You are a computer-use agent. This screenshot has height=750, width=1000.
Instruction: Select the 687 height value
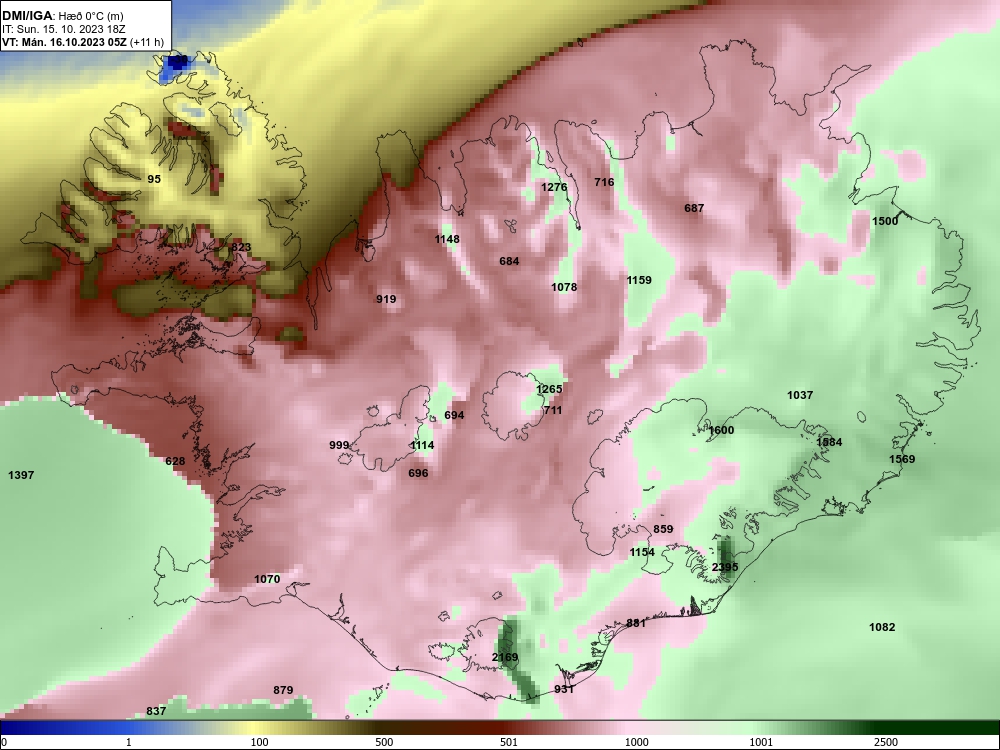[694, 208]
